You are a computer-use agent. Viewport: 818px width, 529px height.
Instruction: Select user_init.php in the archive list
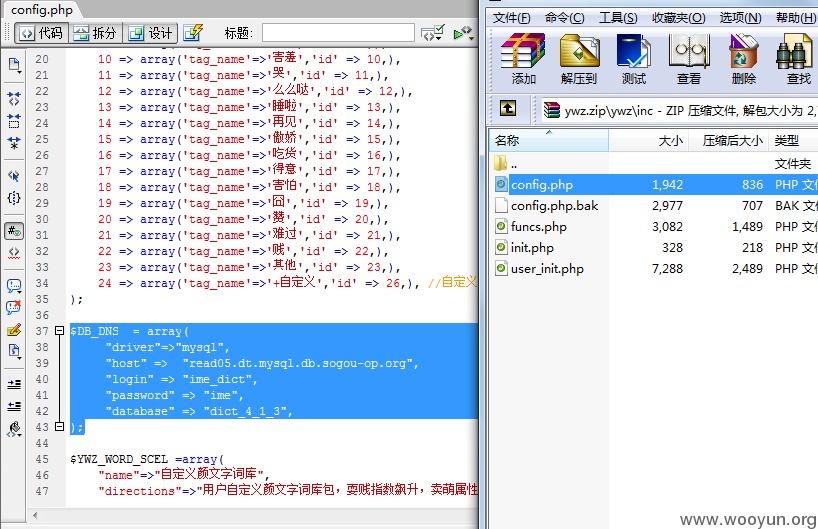(655, 269)
